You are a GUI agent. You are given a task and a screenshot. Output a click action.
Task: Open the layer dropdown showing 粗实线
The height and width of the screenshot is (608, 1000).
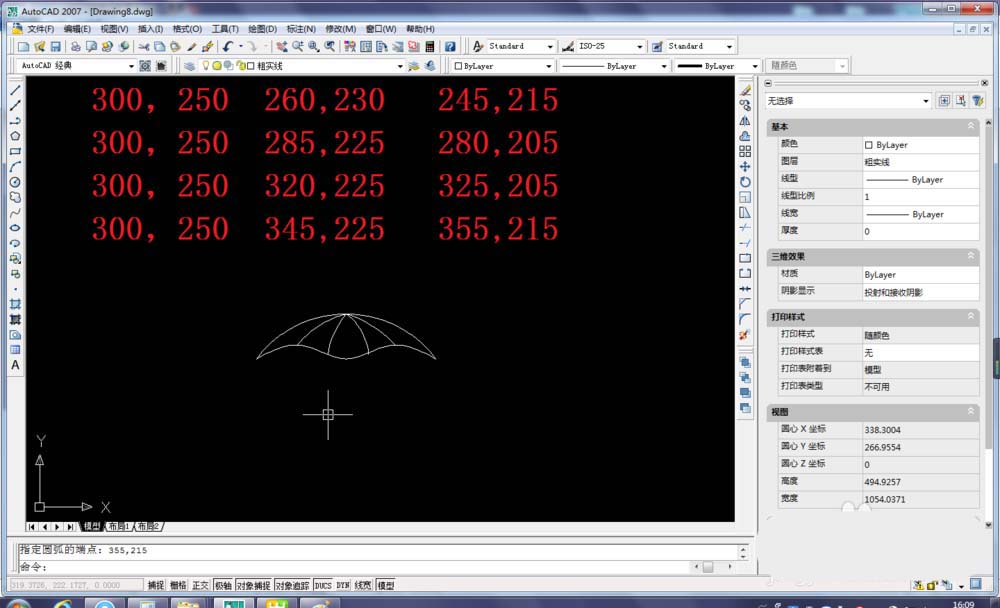[x=400, y=66]
